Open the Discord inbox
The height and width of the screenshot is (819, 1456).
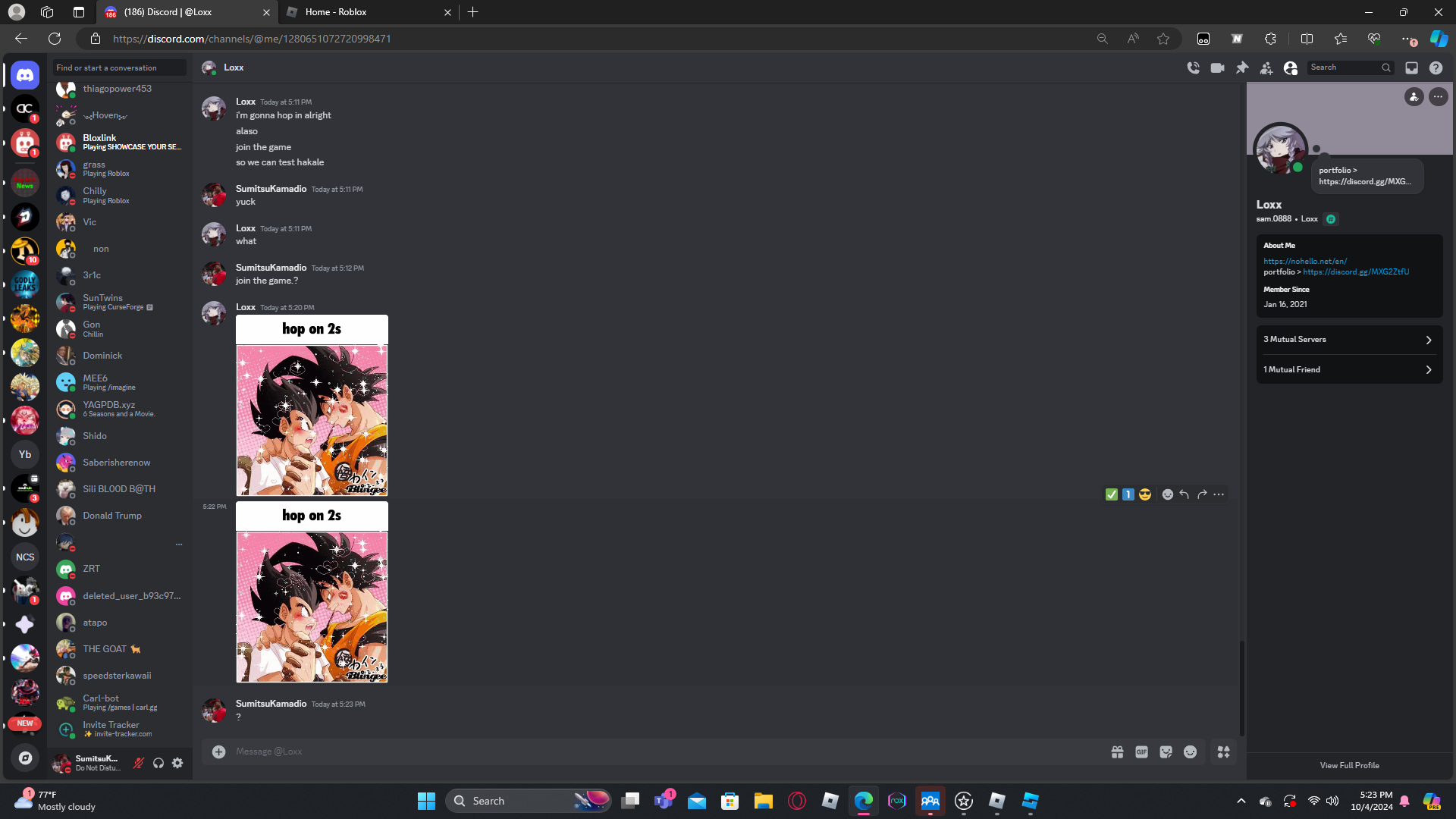(x=1411, y=67)
